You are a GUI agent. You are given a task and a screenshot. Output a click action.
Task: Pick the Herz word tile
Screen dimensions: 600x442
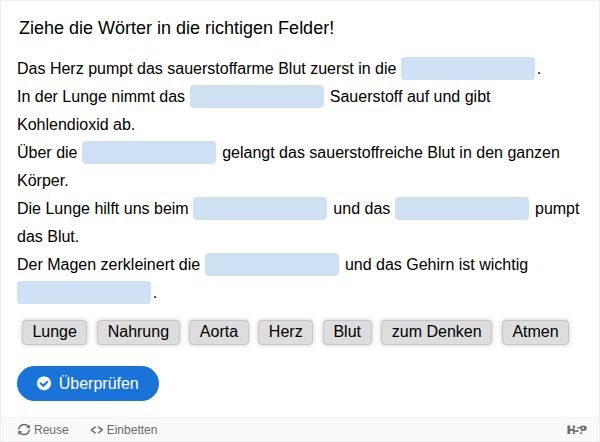286,332
